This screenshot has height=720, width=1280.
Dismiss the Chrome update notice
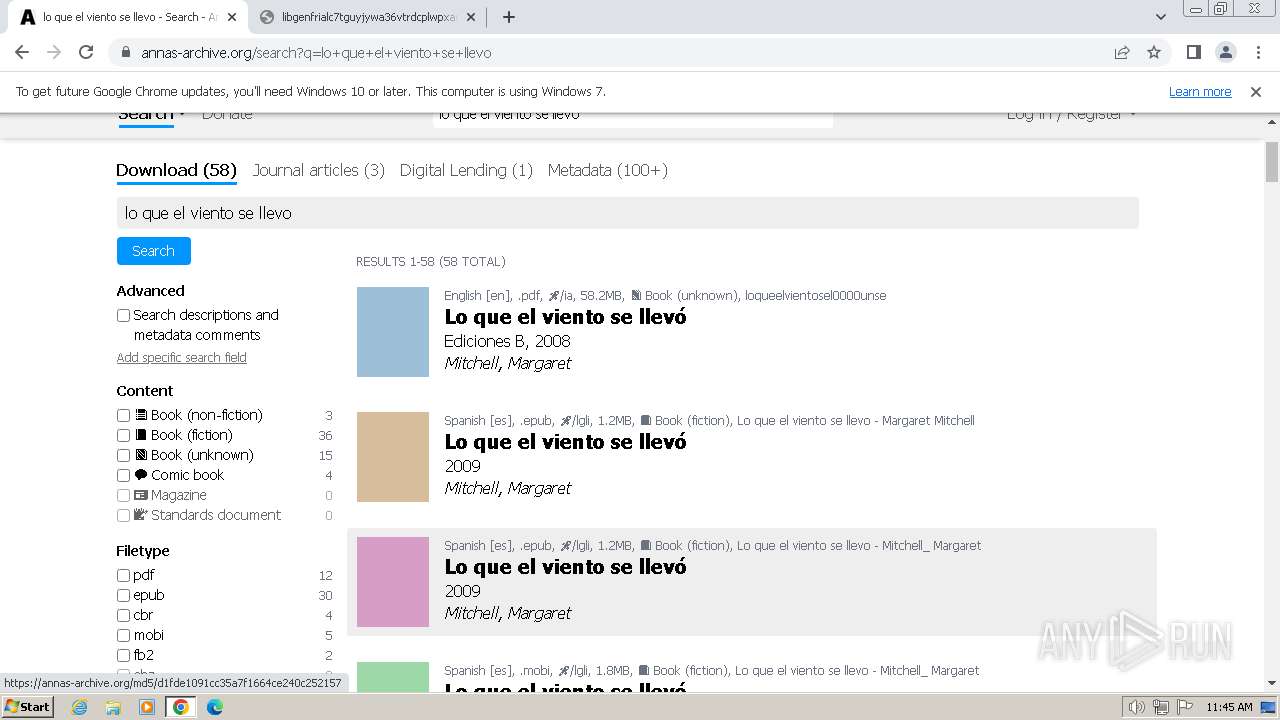(1256, 91)
